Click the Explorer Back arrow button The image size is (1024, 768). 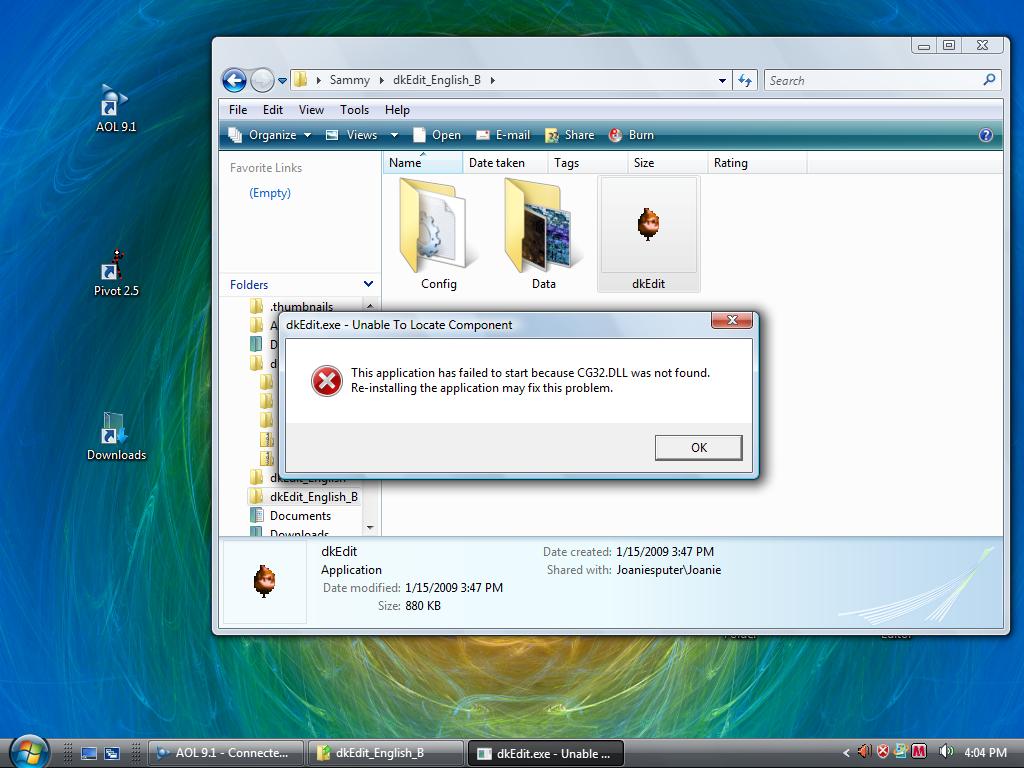coord(234,80)
